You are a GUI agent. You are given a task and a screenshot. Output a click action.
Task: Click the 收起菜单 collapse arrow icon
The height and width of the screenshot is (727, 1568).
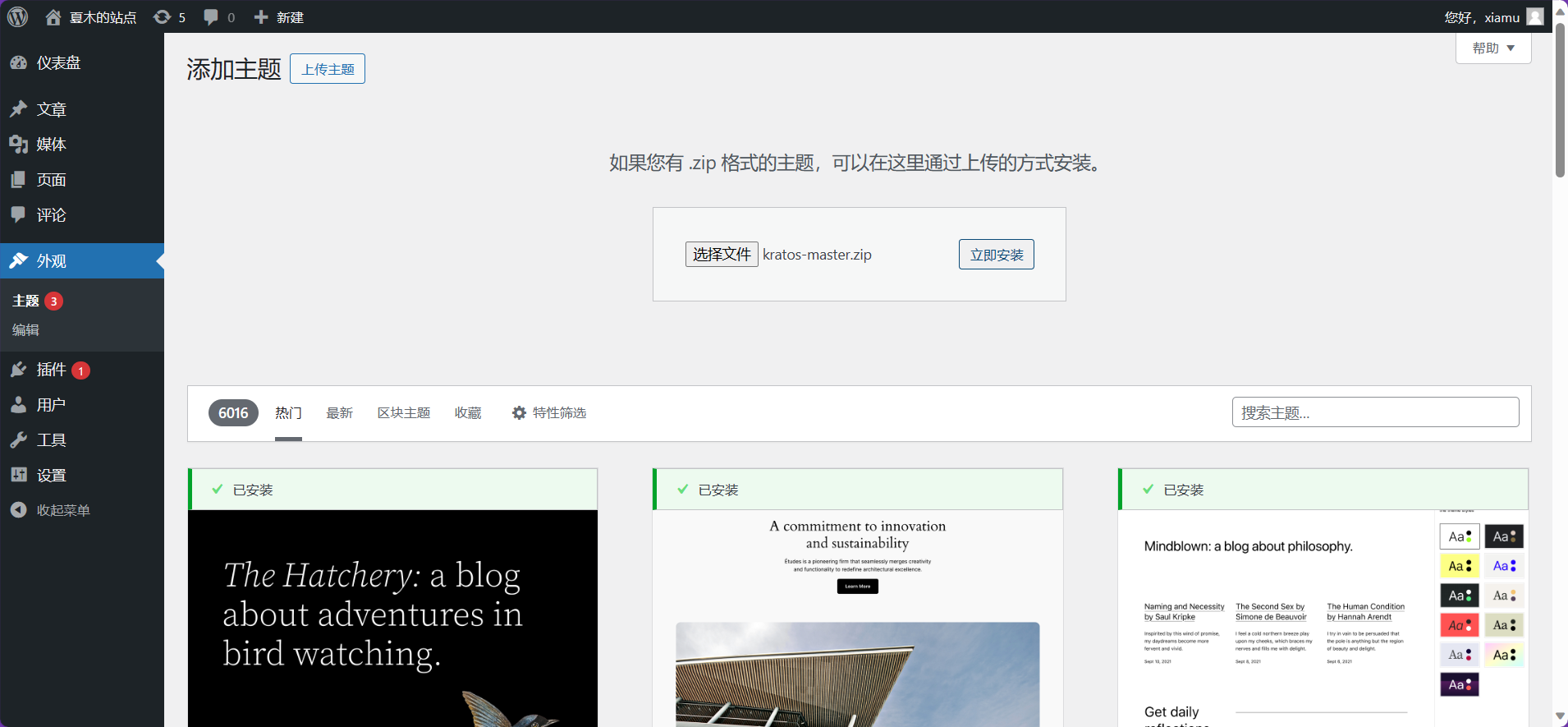19,510
